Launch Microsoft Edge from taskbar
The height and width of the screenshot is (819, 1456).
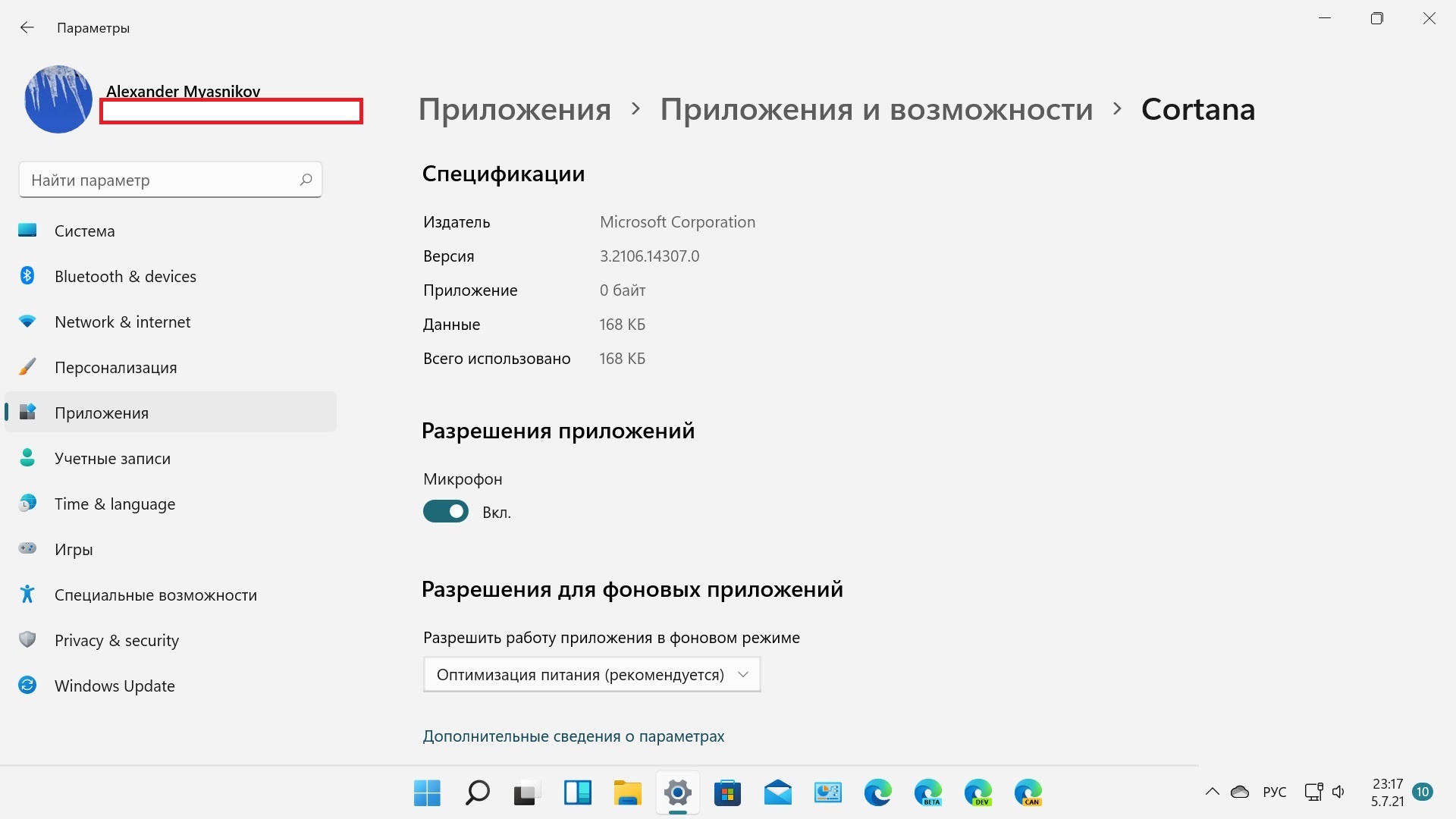[878, 793]
